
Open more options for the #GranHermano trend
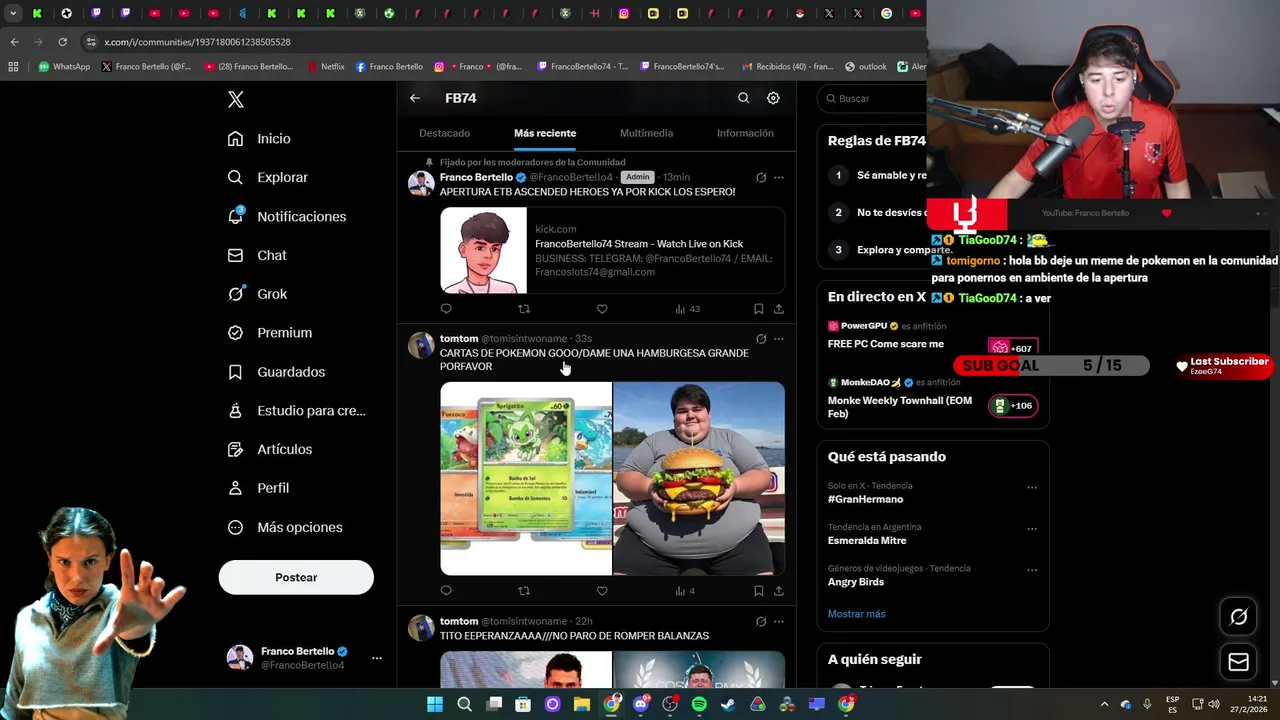pyautogui.click(x=1032, y=488)
